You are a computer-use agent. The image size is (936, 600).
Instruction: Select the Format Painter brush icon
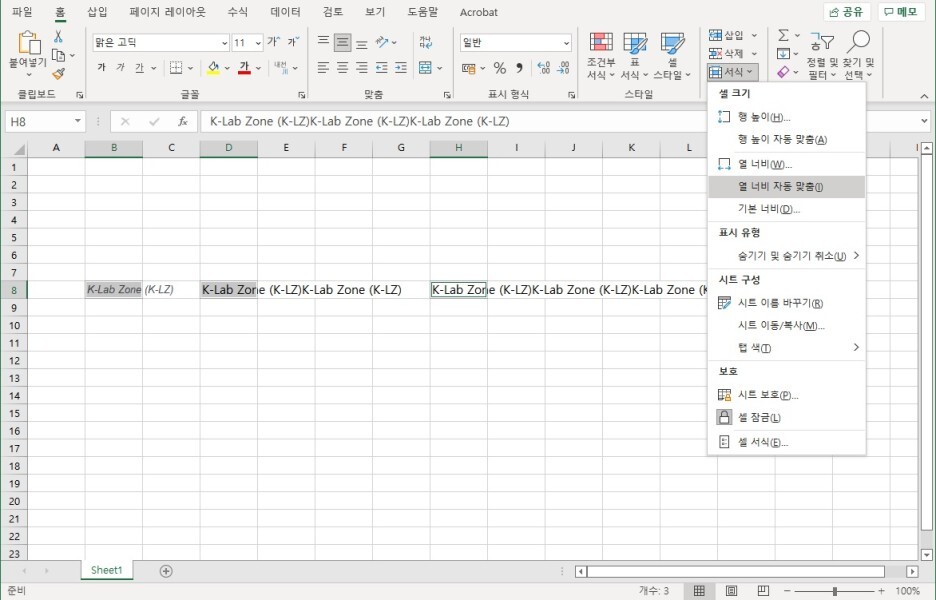click(x=58, y=74)
